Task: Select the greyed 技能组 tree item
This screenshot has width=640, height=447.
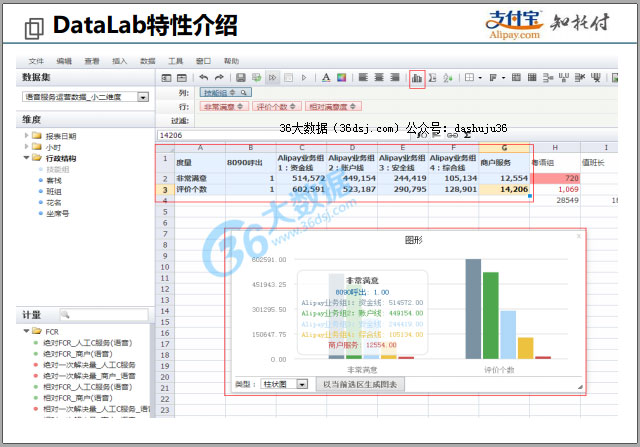Action: [x=58, y=169]
